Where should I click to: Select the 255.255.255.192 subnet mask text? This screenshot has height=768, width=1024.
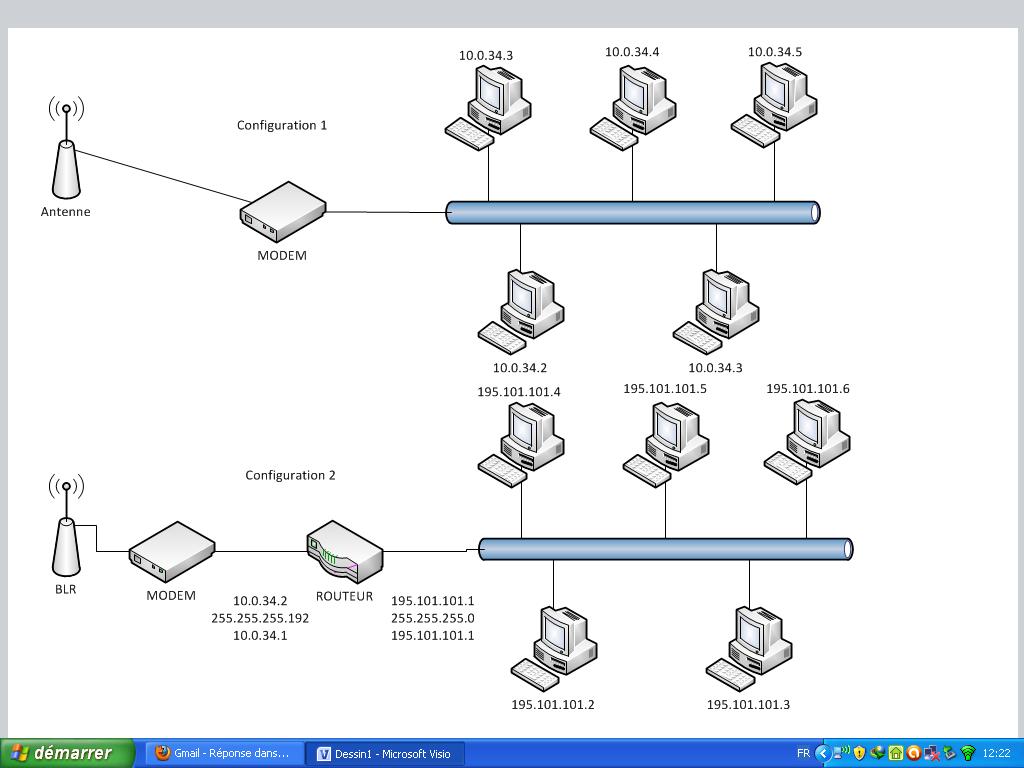260,618
